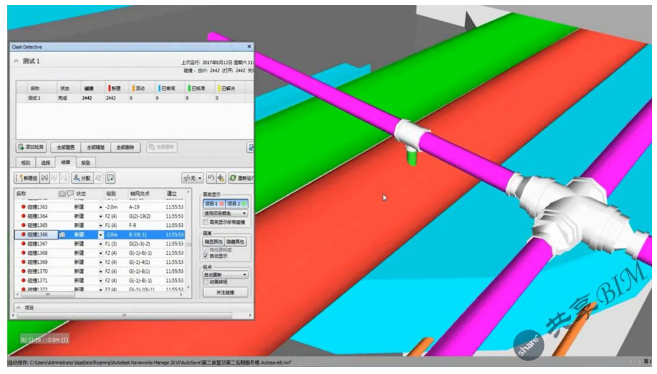Click the red status dot of 碰撞1368
Viewport: 657px width, 374px height.
pyautogui.click(x=23, y=253)
